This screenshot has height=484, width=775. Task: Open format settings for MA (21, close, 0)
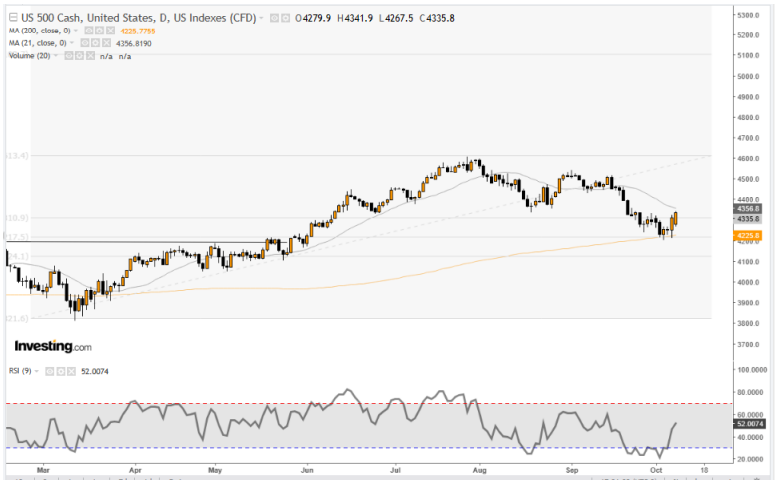93,43
